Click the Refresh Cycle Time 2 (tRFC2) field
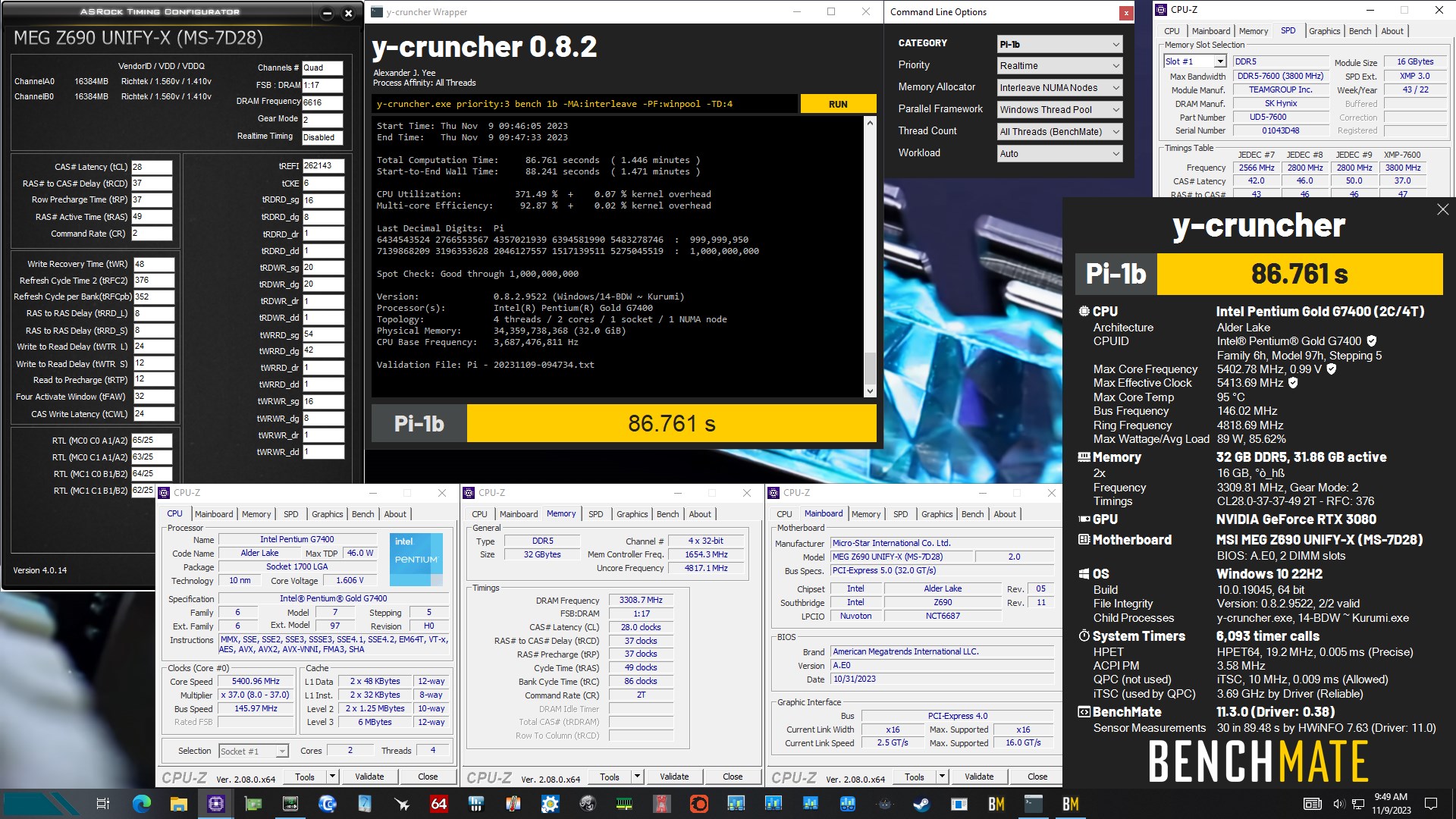 click(x=154, y=281)
